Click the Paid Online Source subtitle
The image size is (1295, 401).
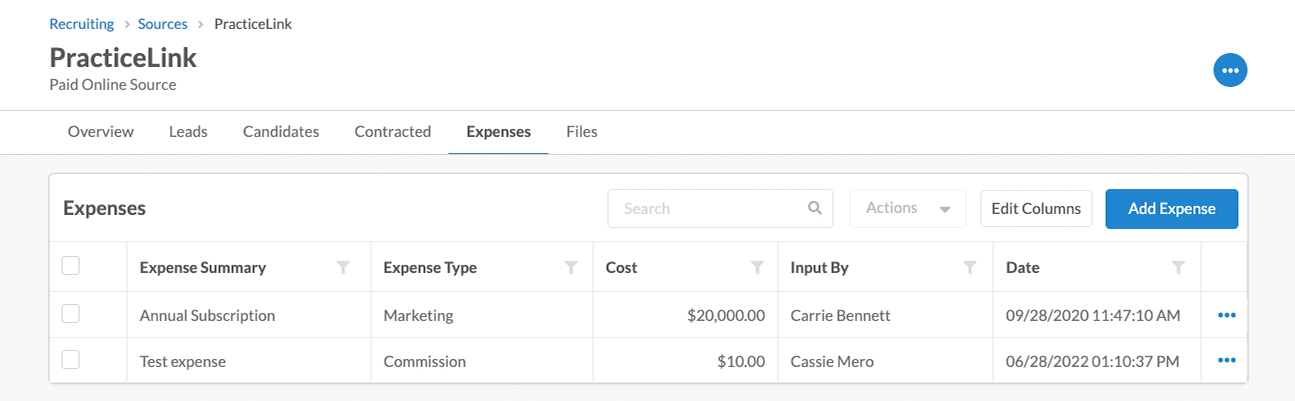113,85
